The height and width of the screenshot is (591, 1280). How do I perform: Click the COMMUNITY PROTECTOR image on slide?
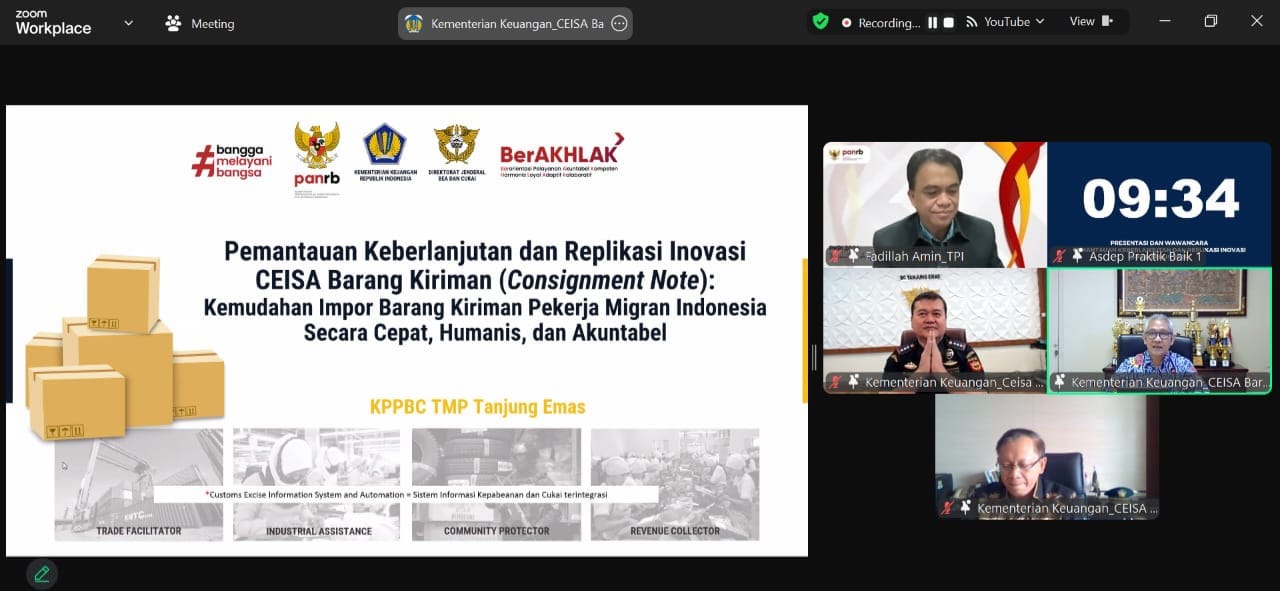click(x=496, y=484)
